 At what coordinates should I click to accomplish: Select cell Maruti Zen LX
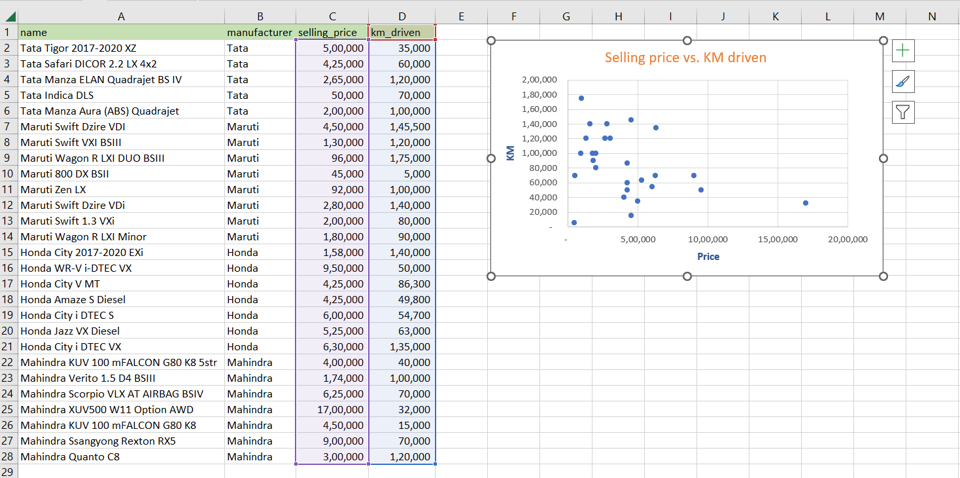pos(121,190)
